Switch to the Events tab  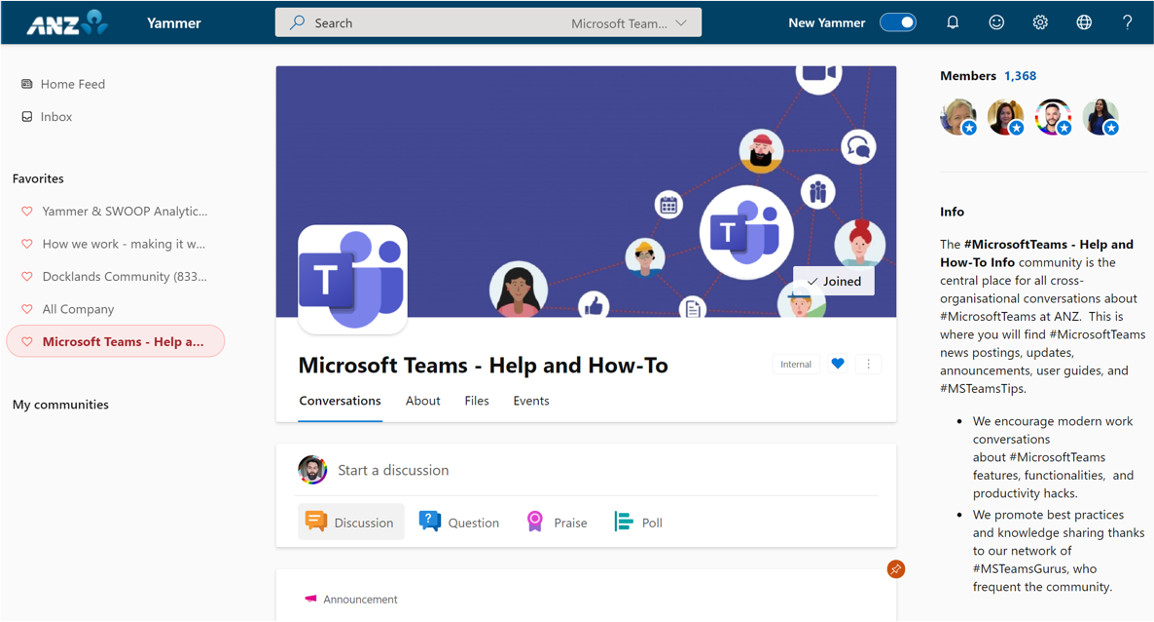531,400
